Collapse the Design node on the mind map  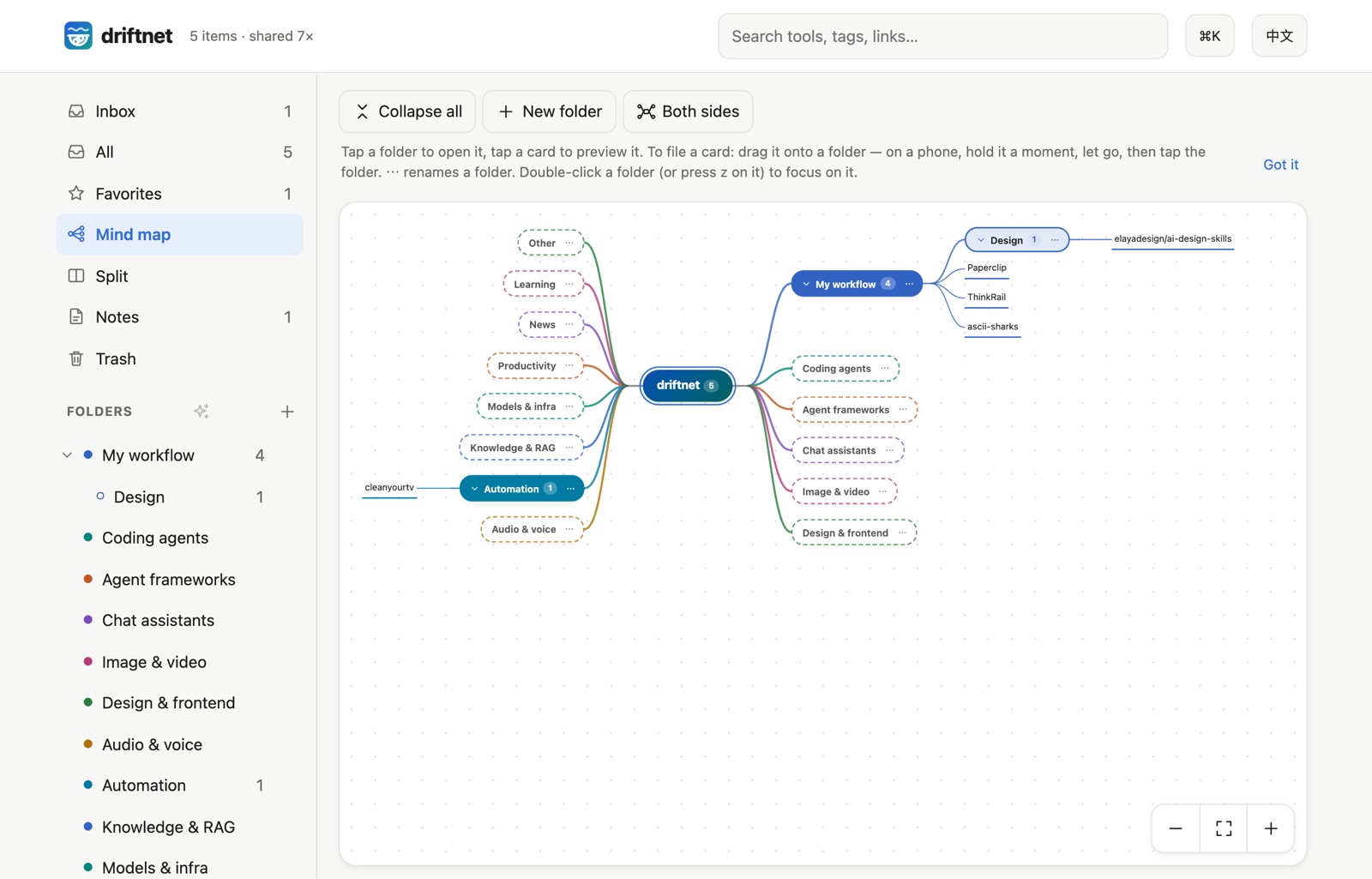[x=981, y=240]
